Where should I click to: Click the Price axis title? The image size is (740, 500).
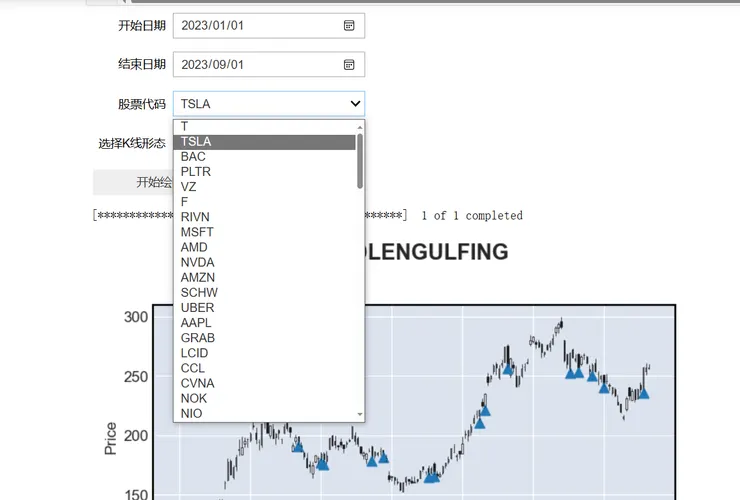[x=110, y=439]
